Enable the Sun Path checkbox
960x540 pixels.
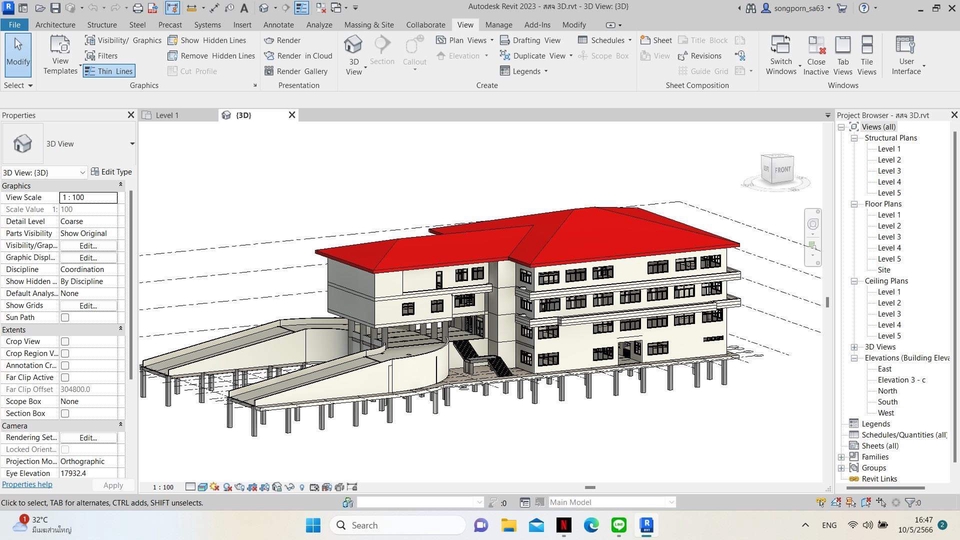65,318
